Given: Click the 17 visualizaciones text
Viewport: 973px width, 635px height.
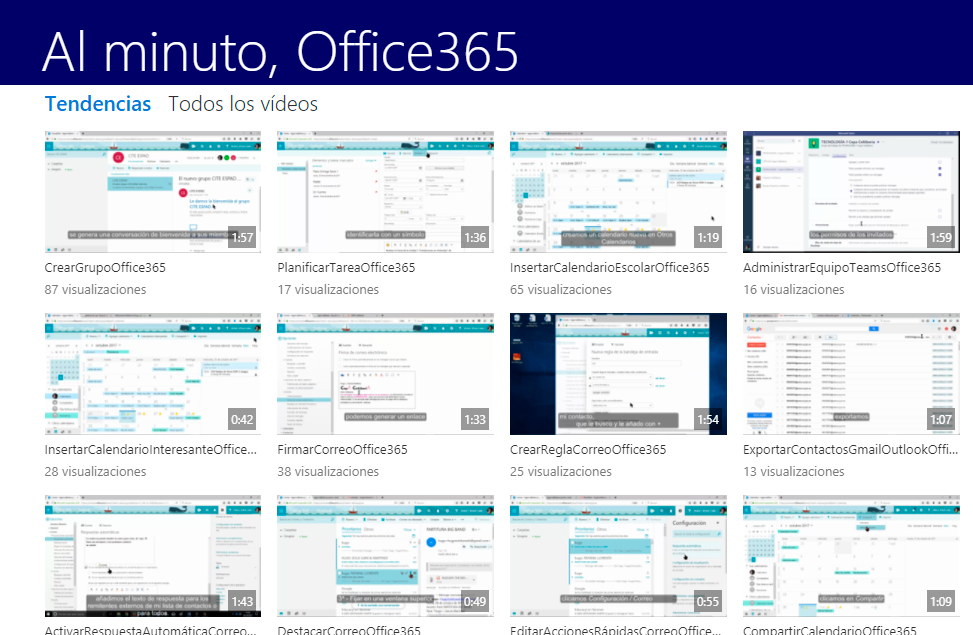Looking at the screenshot, I should pos(328,290).
